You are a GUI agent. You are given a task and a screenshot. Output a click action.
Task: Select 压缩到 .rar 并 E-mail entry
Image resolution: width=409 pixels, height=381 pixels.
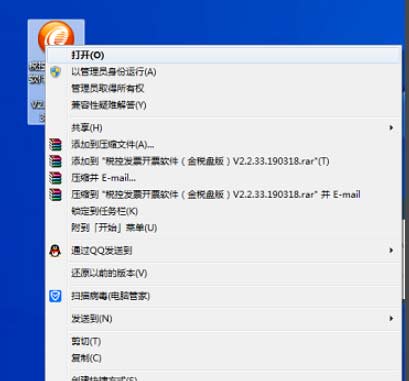point(224,194)
